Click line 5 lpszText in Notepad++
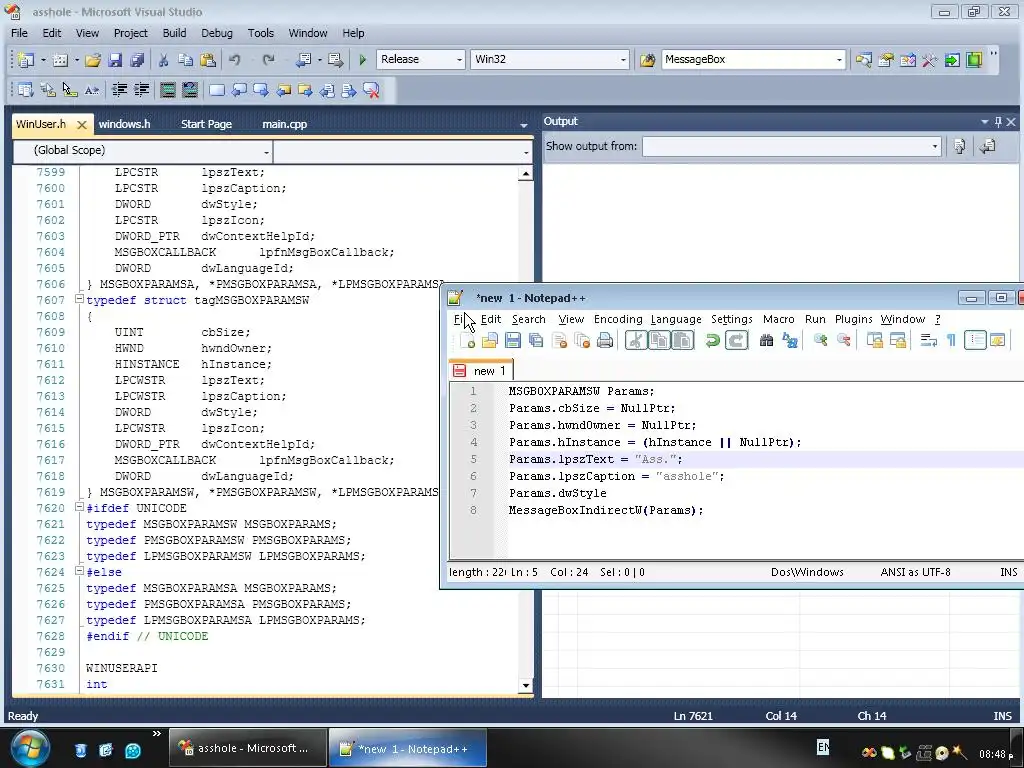1024x768 pixels. 595,459
